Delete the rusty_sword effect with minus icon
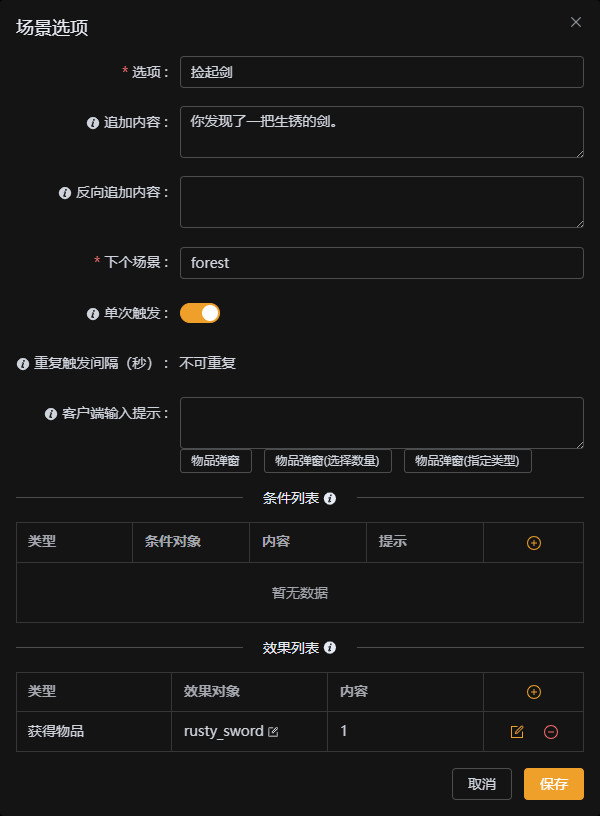 coord(551,731)
